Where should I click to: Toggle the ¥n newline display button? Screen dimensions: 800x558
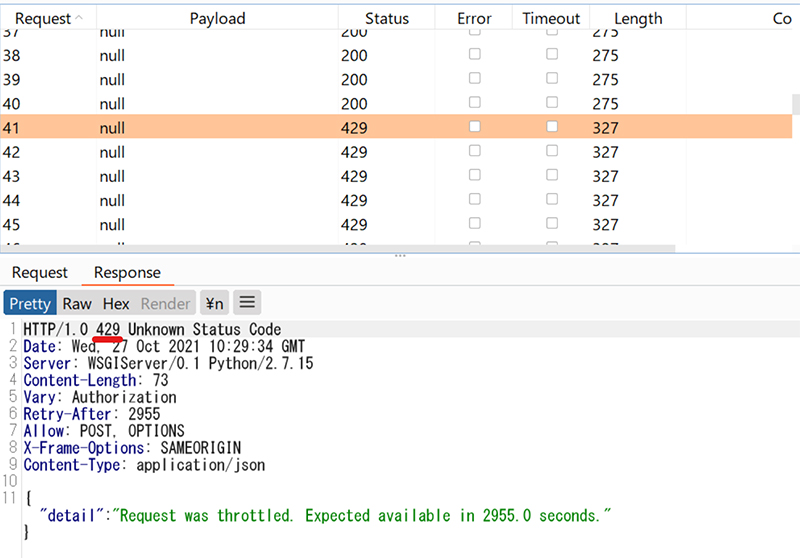click(214, 303)
